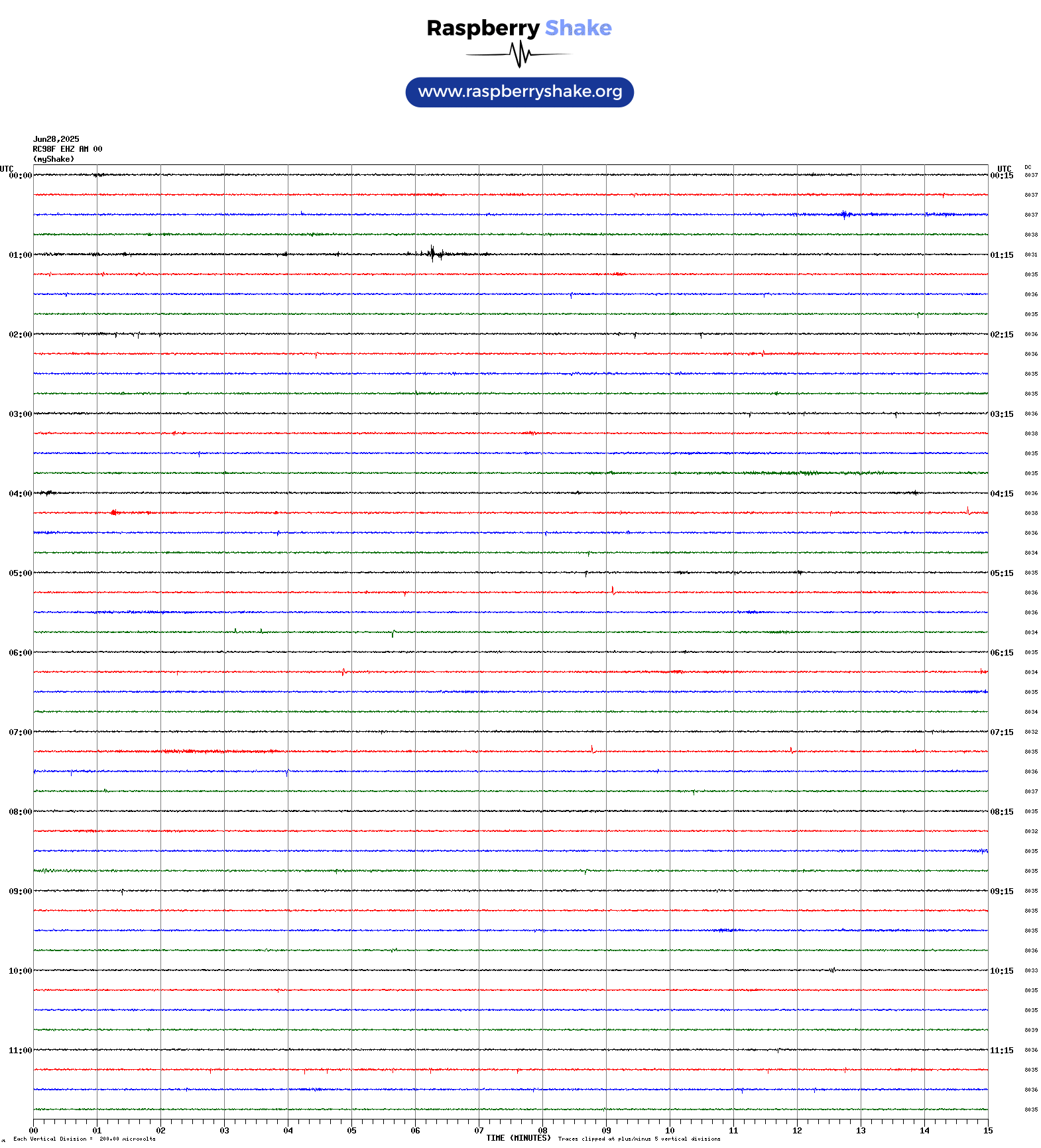Click the 07:15 label on the right axis

click(1002, 732)
